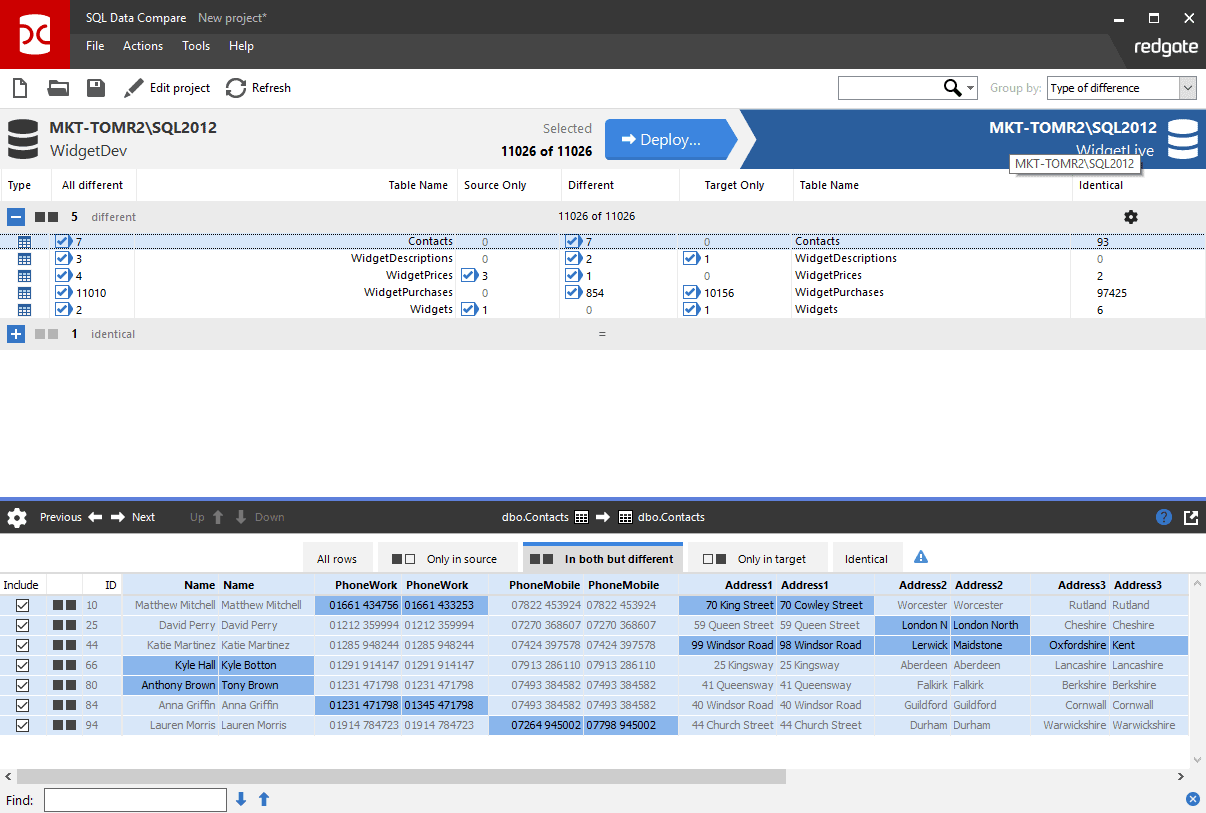Screen dimensions: 1206x813
Task: Open the Actions menu
Action: click(142, 46)
